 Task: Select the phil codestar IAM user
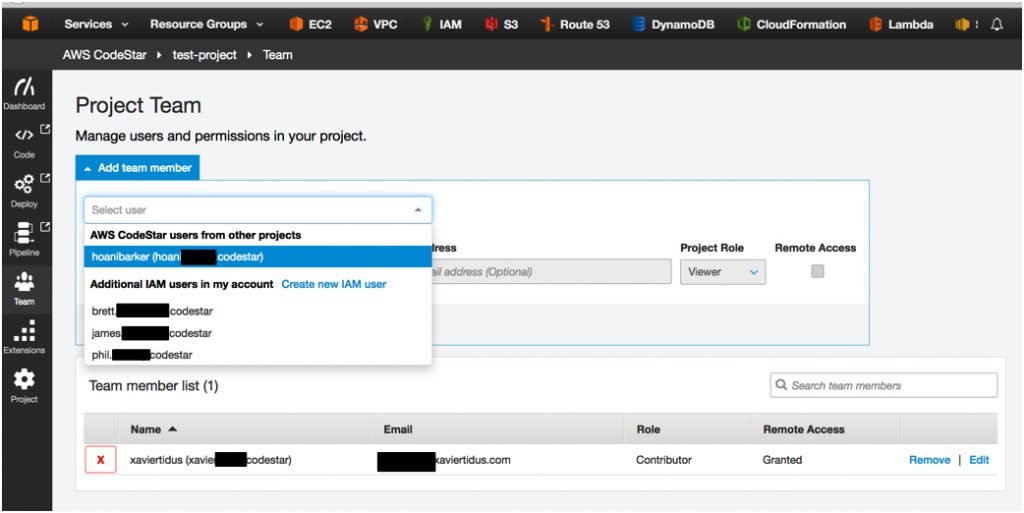pyautogui.click(x=258, y=355)
